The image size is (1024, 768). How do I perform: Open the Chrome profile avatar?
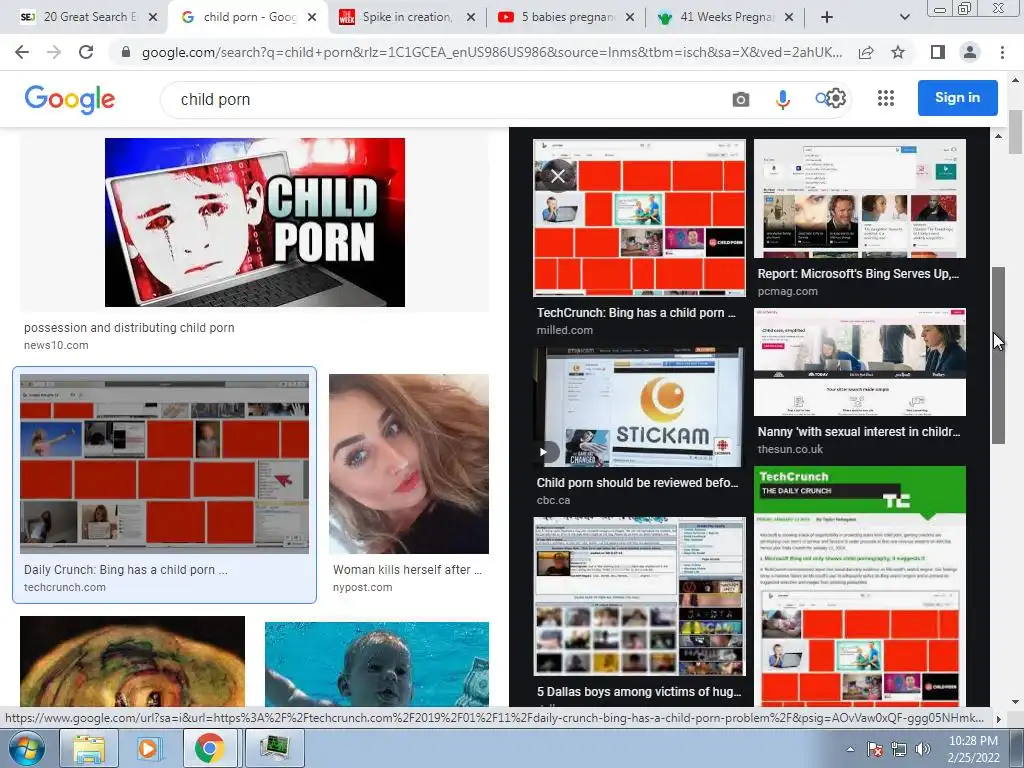click(x=970, y=52)
